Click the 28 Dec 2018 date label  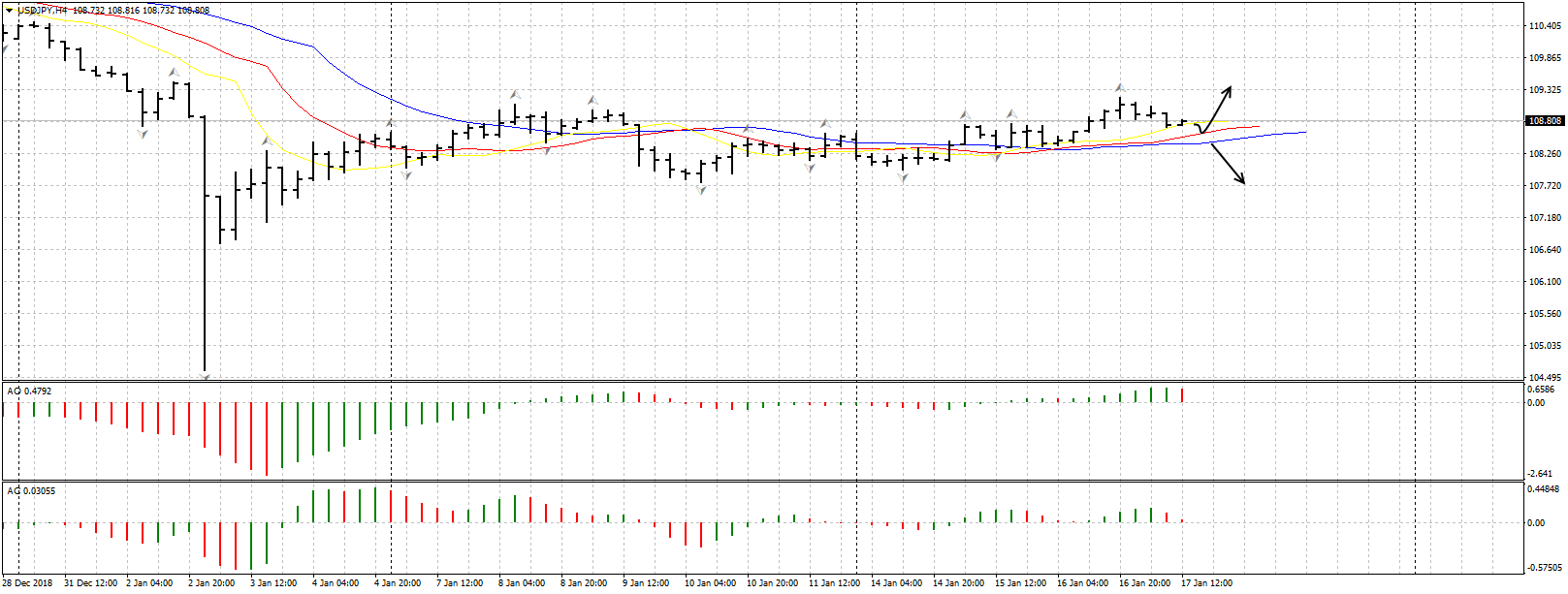[x=28, y=583]
